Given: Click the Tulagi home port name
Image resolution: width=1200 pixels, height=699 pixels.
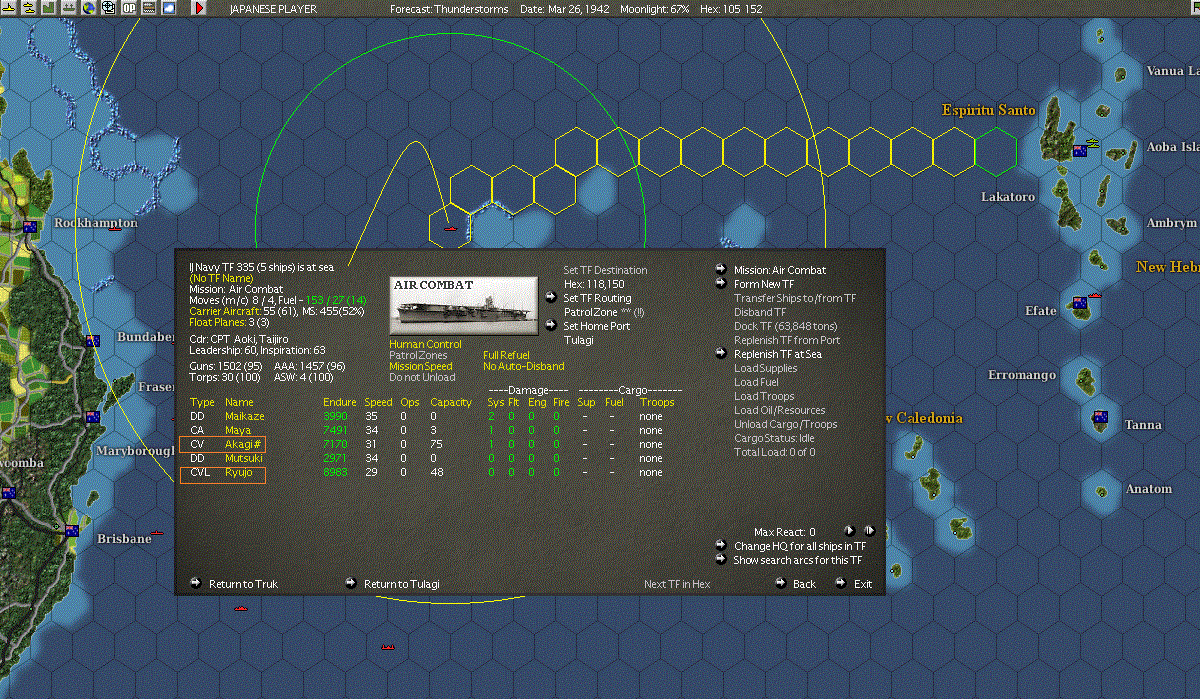Looking at the screenshot, I should (579, 339).
